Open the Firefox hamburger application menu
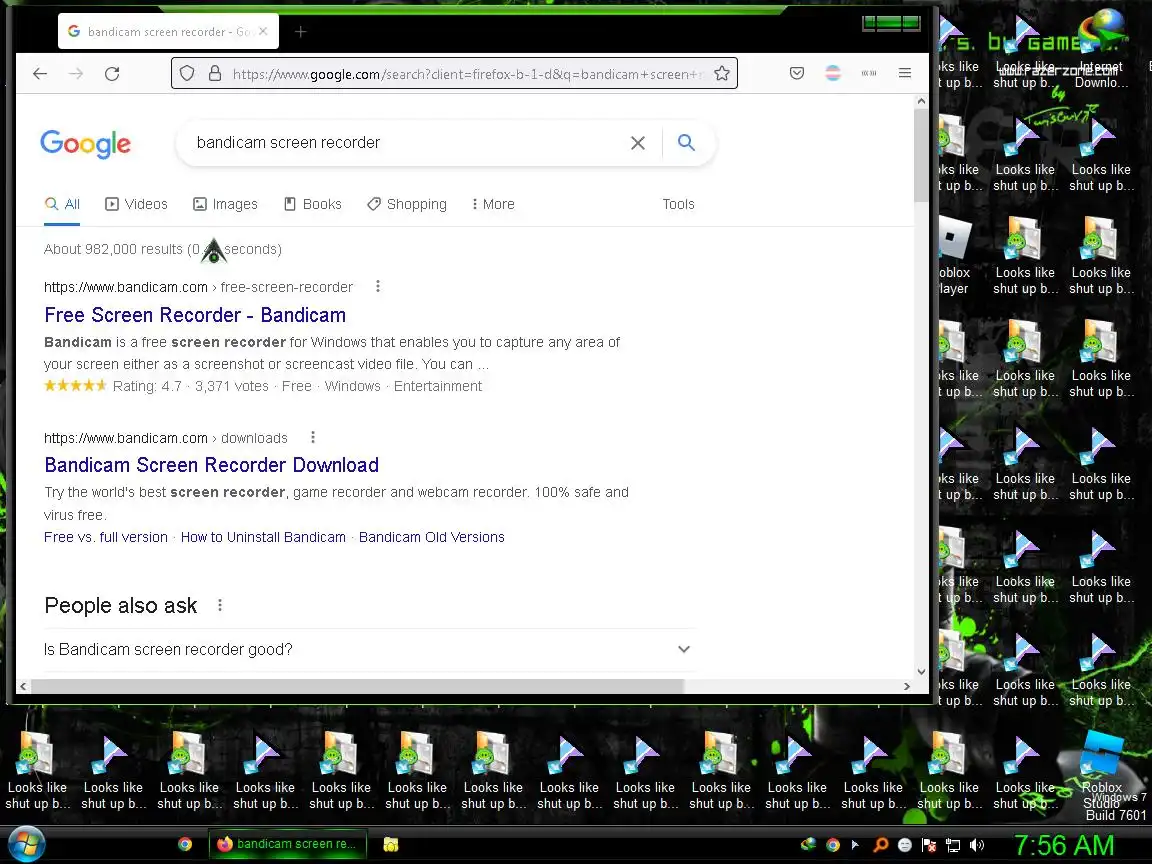 click(905, 73)
